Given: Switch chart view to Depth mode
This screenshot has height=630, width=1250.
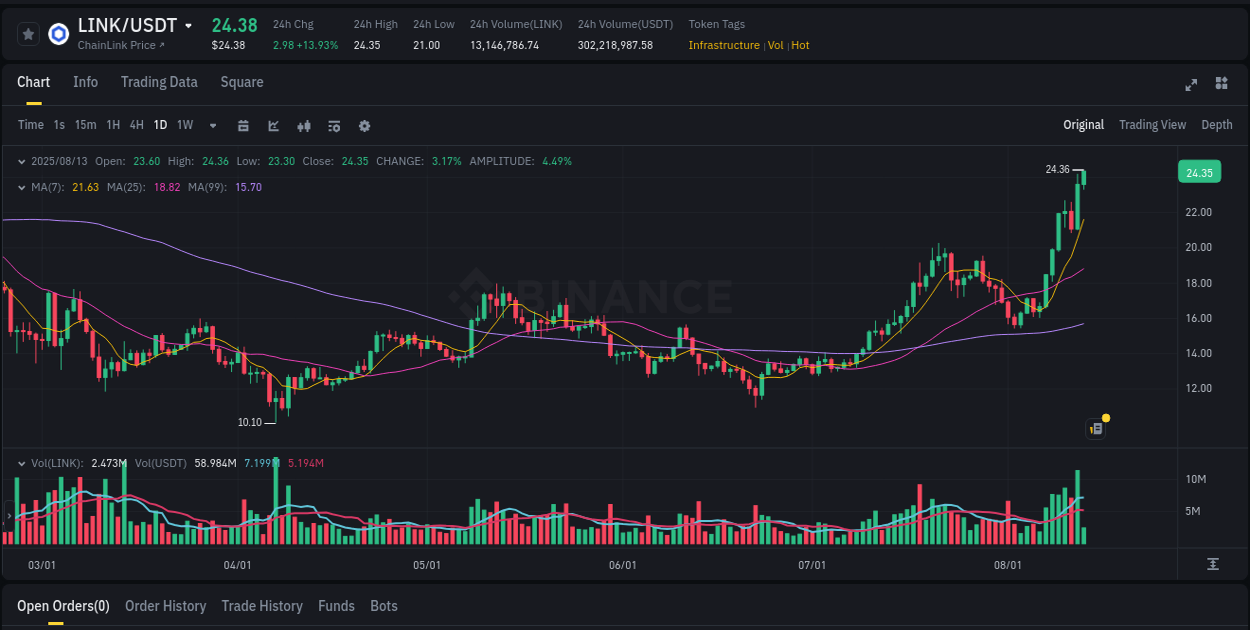Looking at the screenshot, I should (x=1217, y=125).
